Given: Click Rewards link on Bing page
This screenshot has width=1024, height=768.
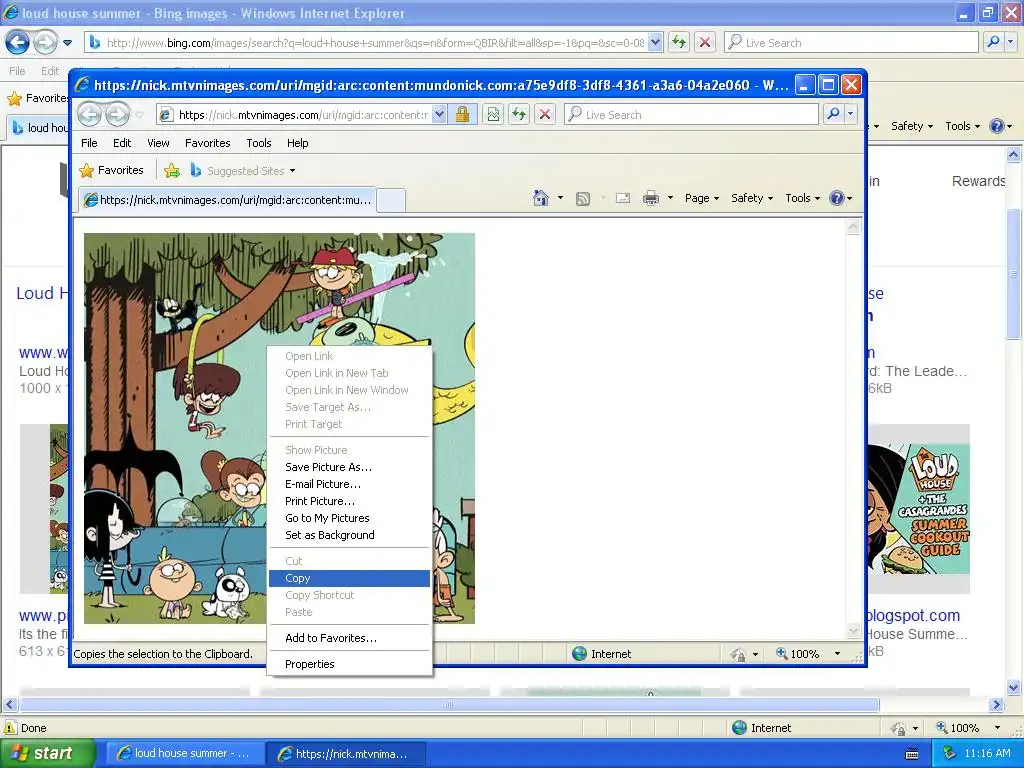Looking at the screenshot, I should [978, 181].
